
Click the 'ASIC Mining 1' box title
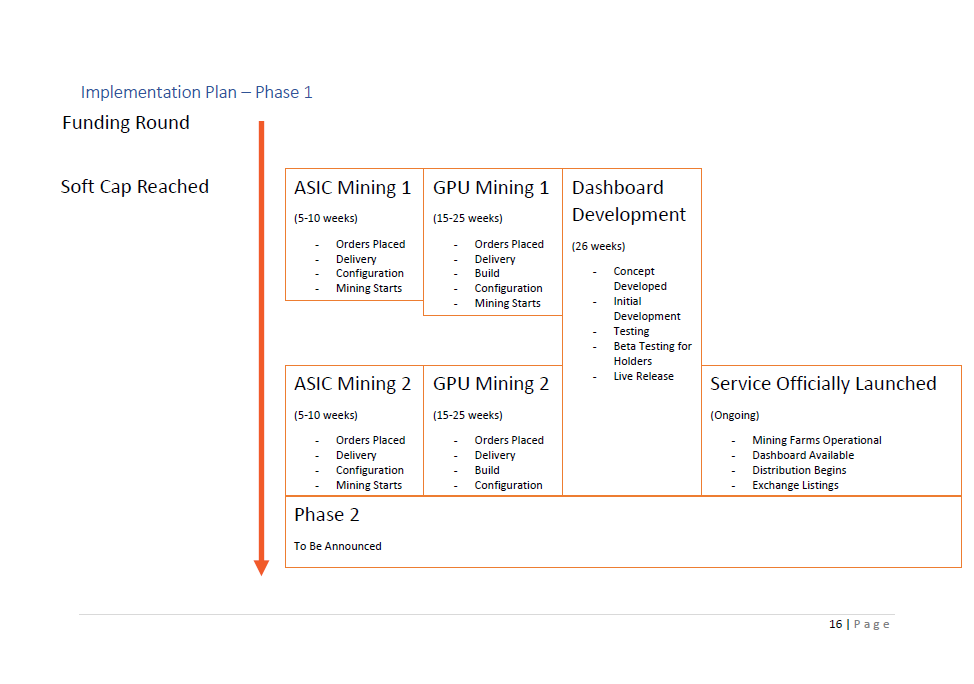(x=352, y=188)
